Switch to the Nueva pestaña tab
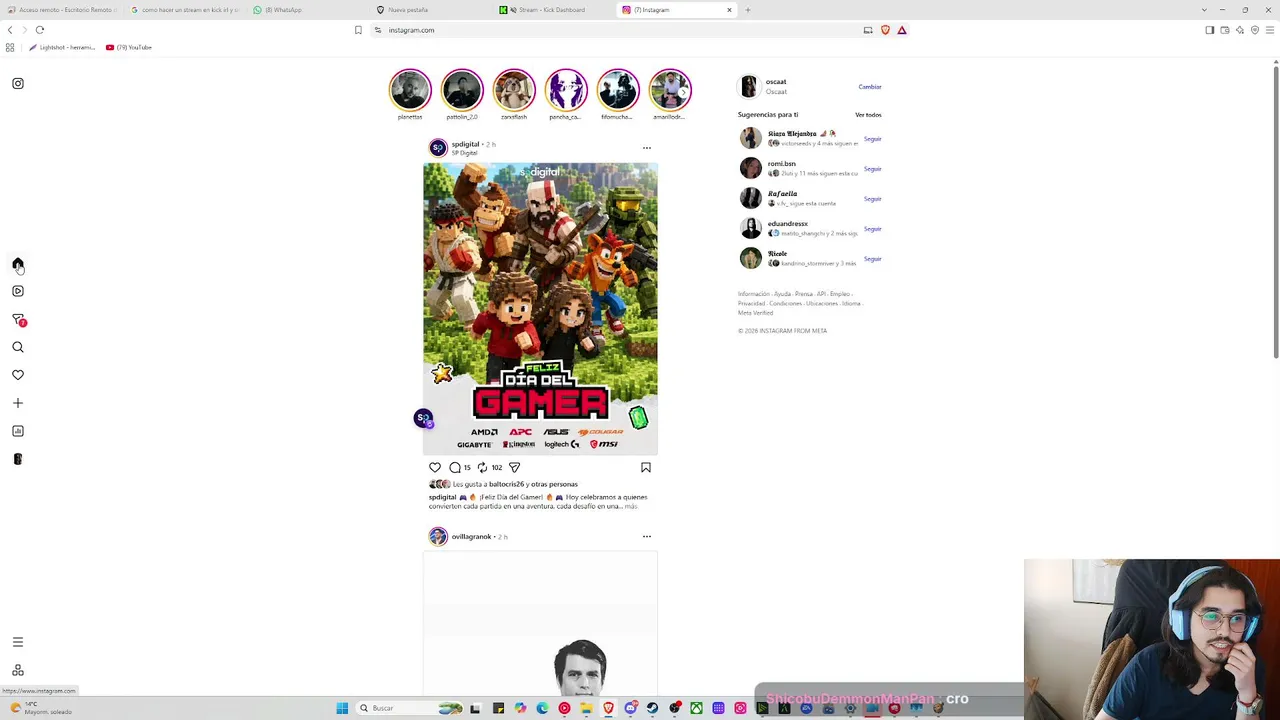Viewport: 1280px width, 720px height. [432, 10]
